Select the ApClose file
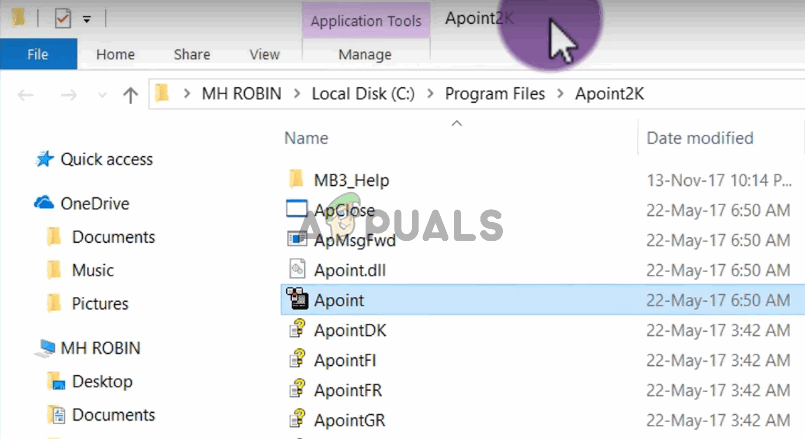The image size is (805, 439). point(344,211)
